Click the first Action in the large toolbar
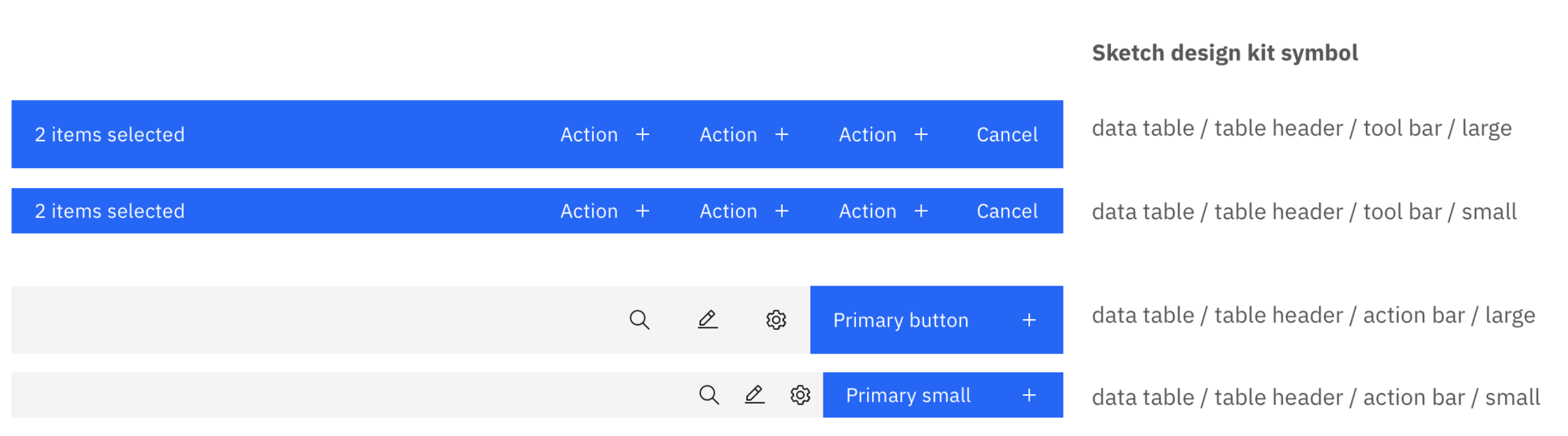 pos(588,134)
